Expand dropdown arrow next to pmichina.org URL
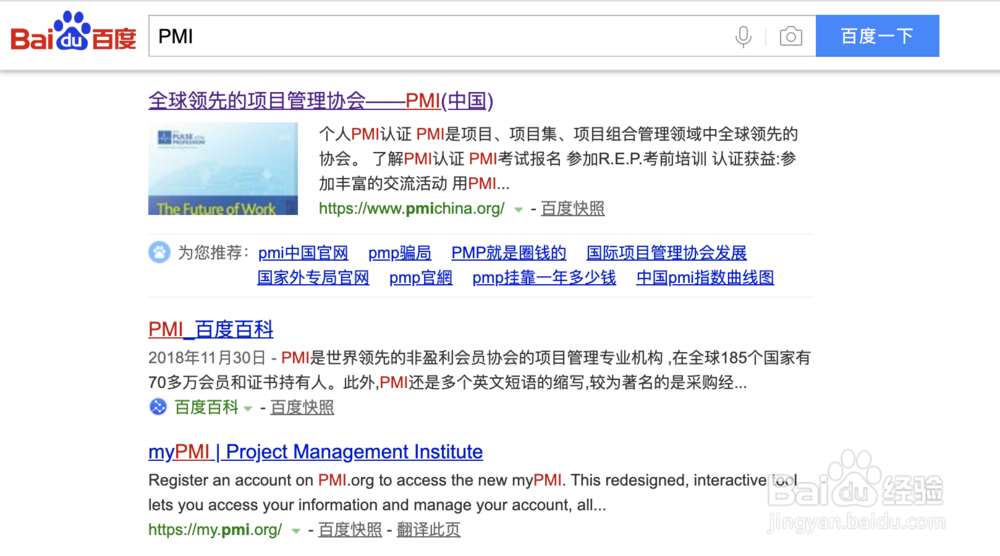 pos(518,209)
